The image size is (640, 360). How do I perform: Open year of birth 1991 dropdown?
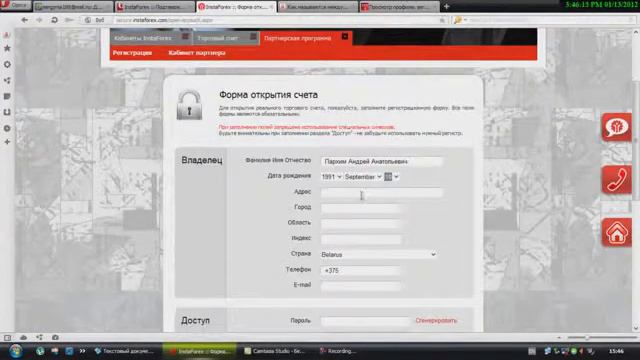331,177
